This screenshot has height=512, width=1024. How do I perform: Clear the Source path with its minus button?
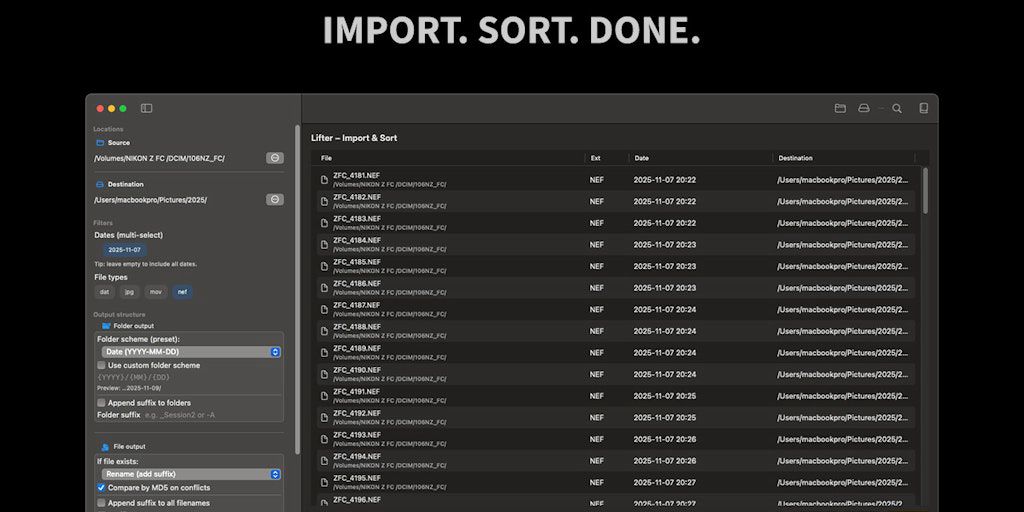point(275,158)
